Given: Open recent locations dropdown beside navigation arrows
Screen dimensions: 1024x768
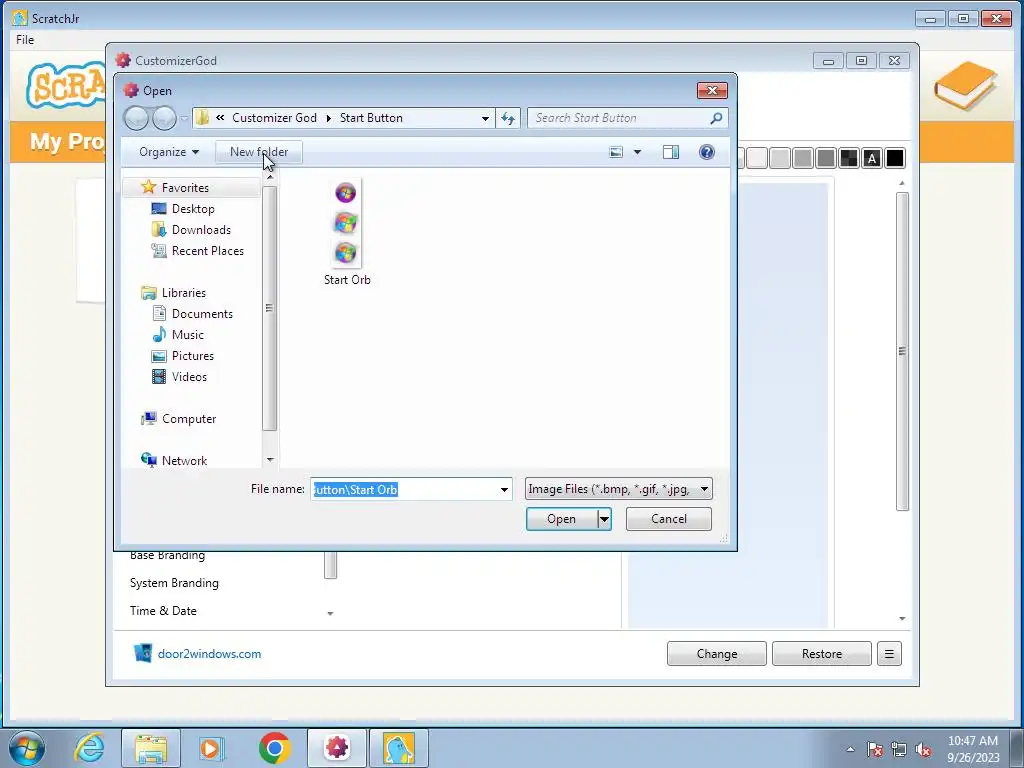Looking at the screenshot, I should pos(185,118).
